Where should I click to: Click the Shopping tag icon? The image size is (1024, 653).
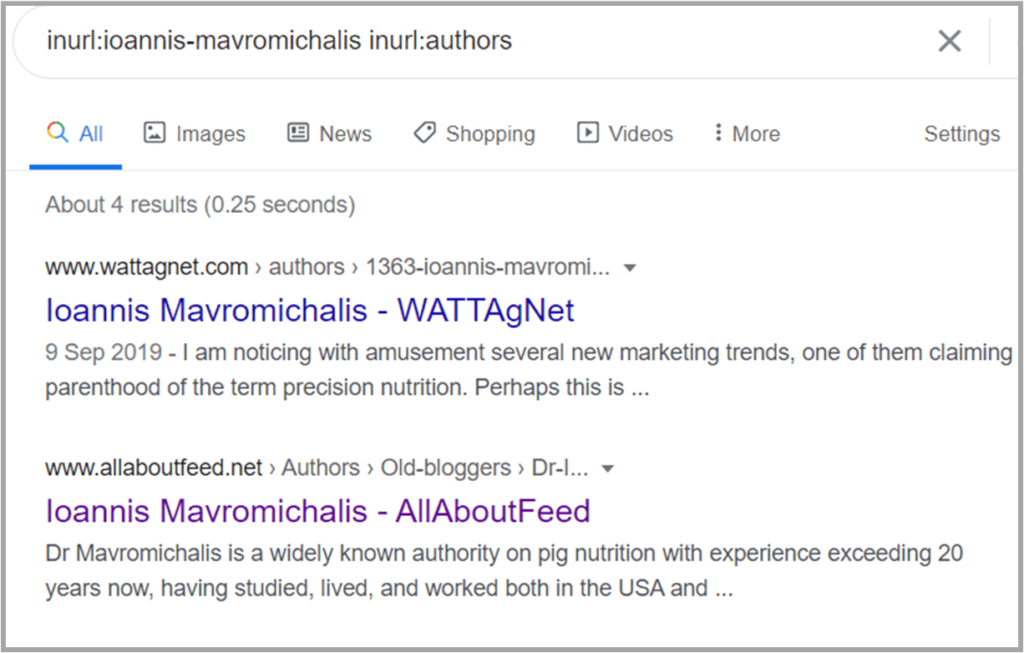(424, 133)
